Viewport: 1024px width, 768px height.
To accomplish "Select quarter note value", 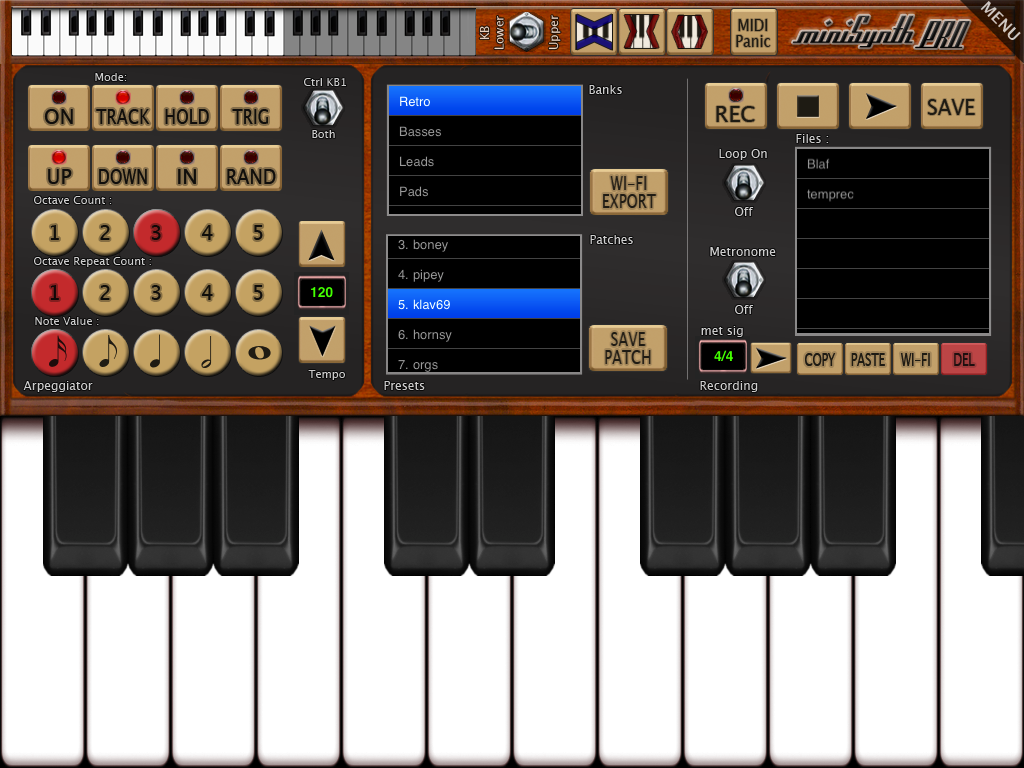I will click(x=157, y=353).
